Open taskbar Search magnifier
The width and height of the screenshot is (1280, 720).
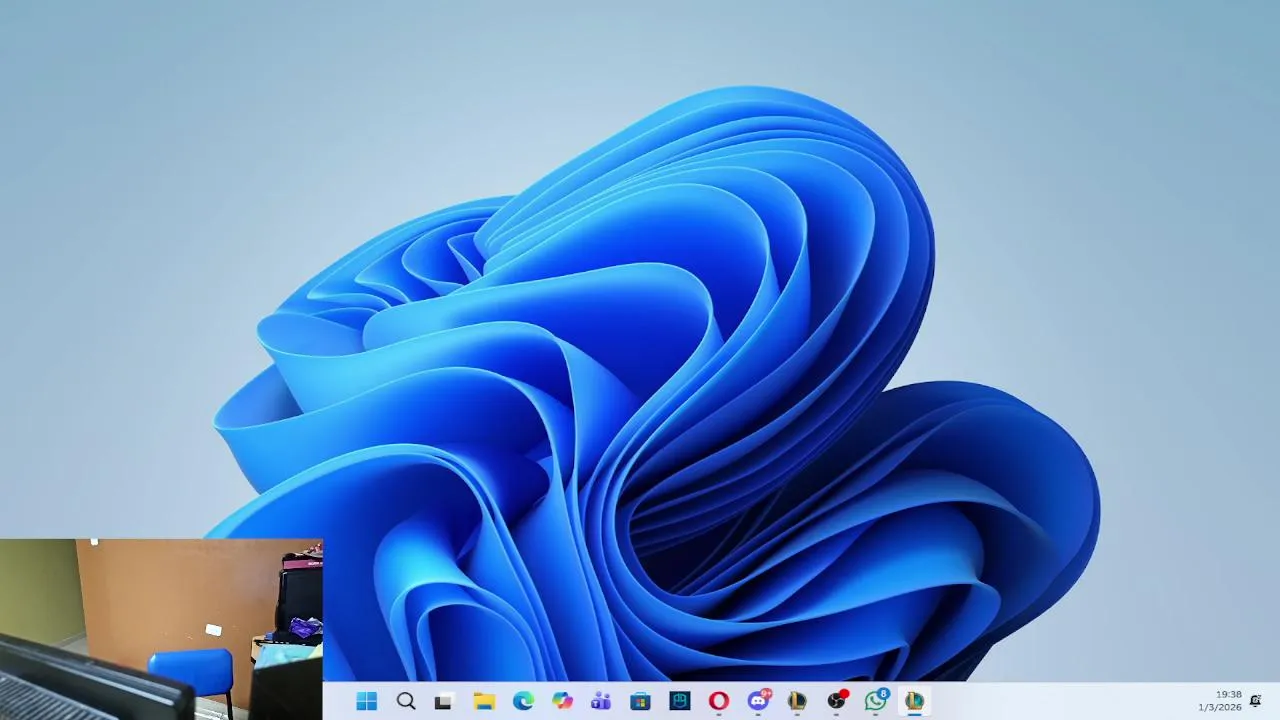[x=406, y=701]
